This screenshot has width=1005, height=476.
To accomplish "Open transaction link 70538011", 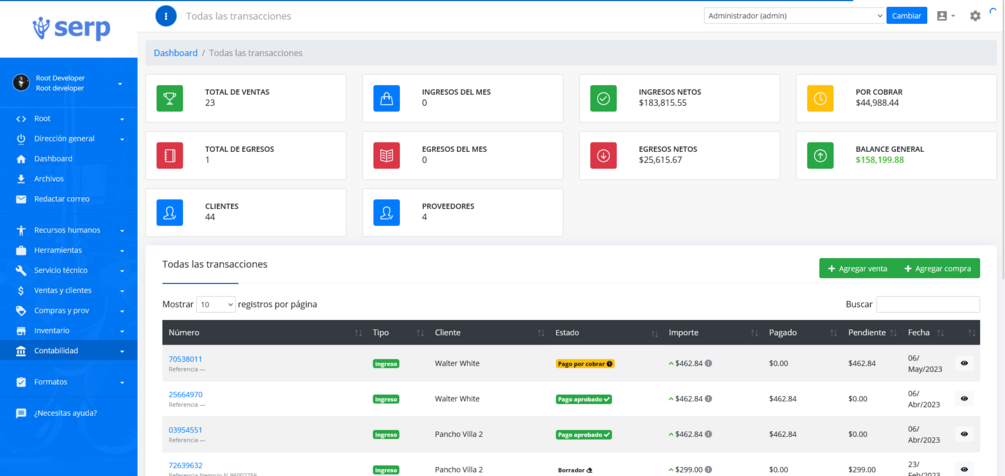I will point(185,359).
